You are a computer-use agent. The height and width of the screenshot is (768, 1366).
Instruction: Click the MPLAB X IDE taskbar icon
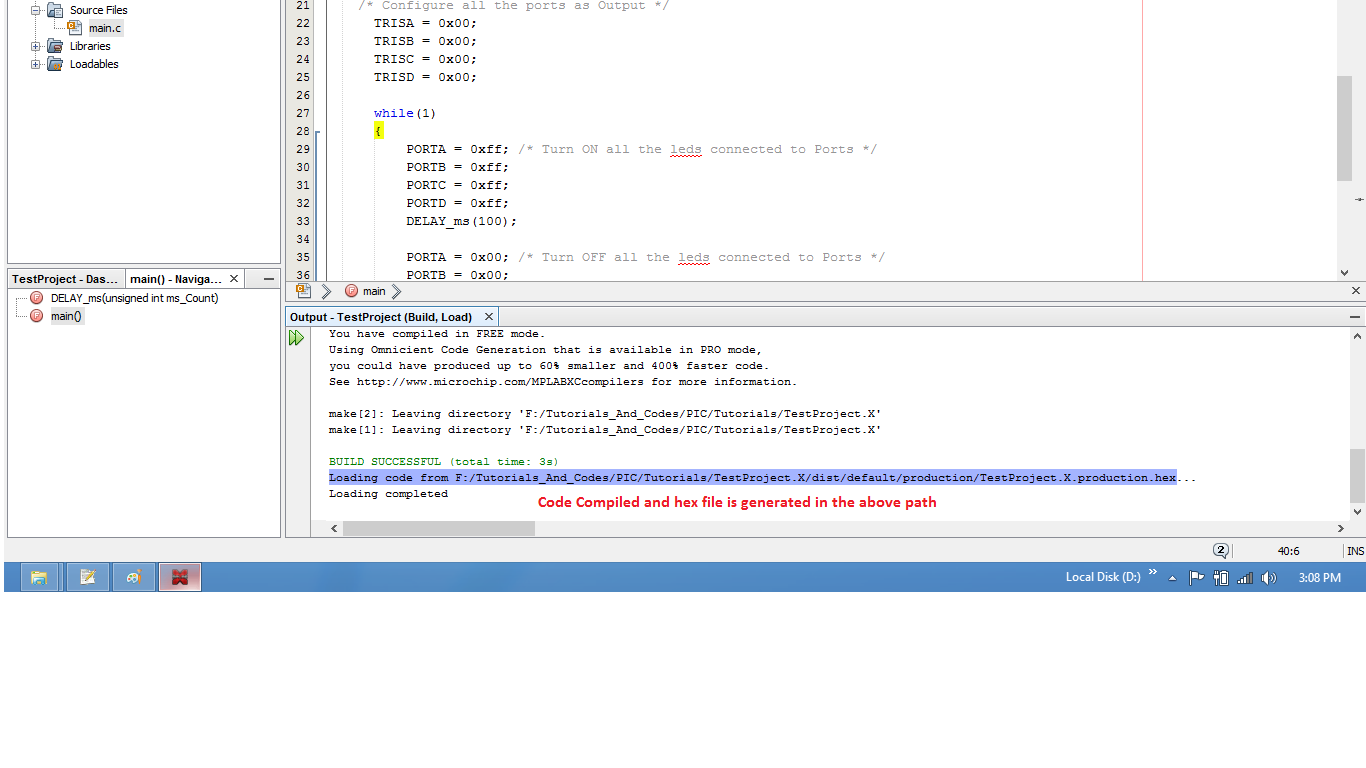click(x=180, y=577)
